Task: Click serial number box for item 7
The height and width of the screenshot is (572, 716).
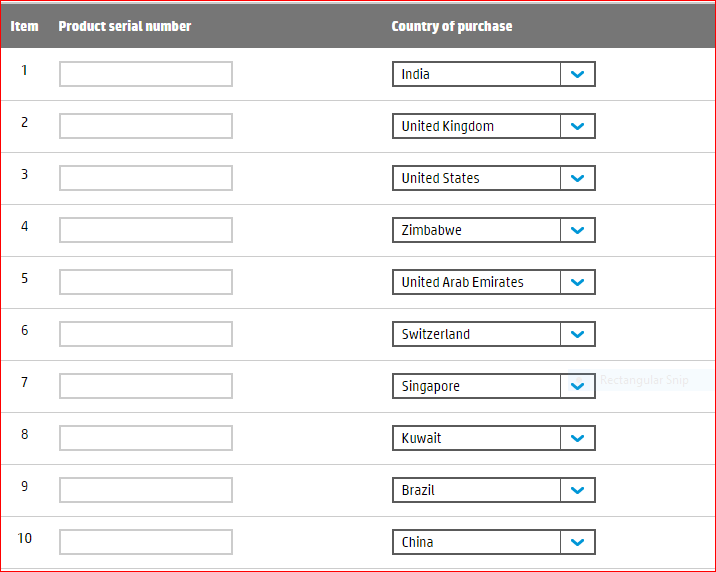Action: [x=146, y=386]
